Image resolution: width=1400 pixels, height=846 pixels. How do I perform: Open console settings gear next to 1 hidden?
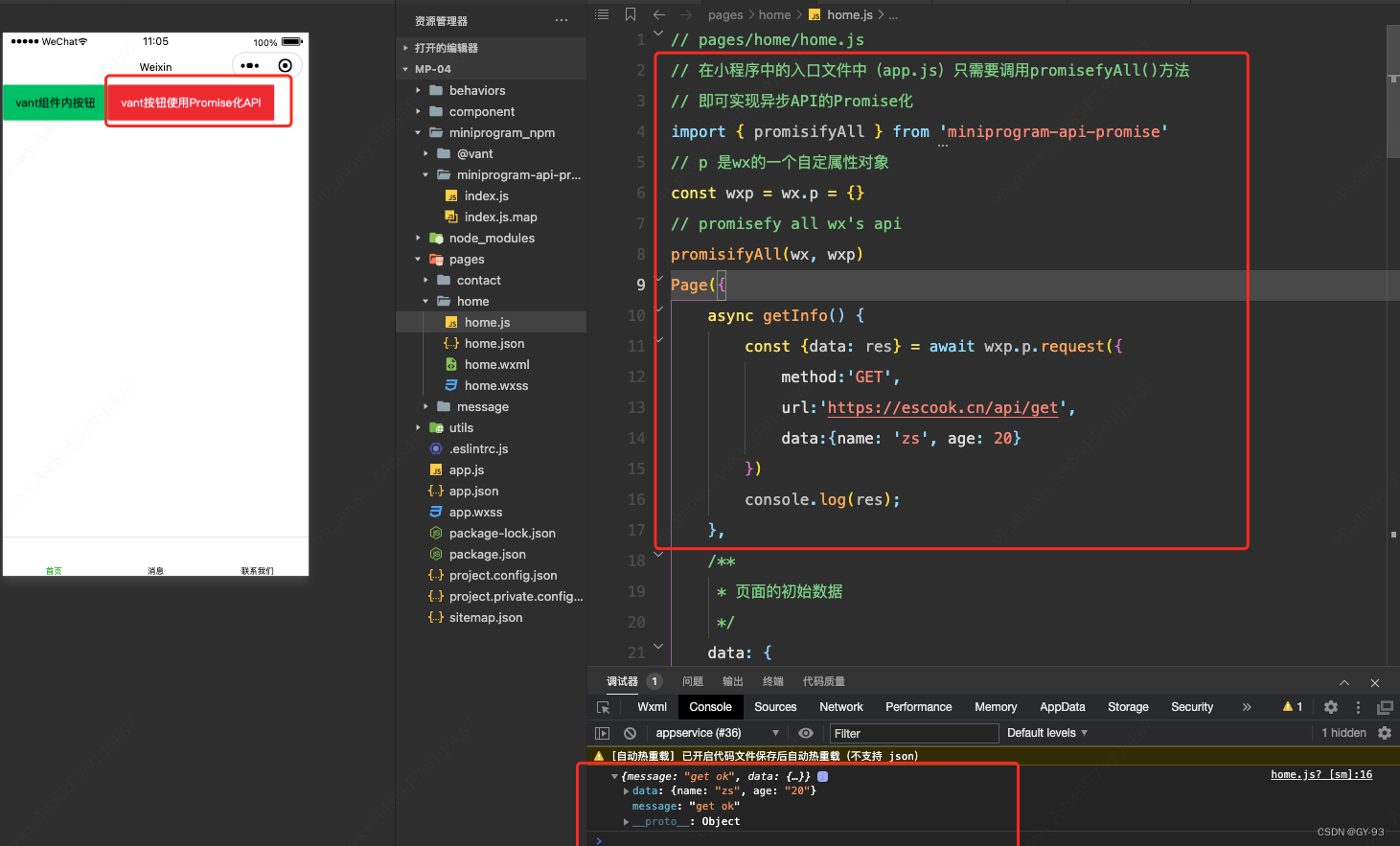coord(1385,733)
